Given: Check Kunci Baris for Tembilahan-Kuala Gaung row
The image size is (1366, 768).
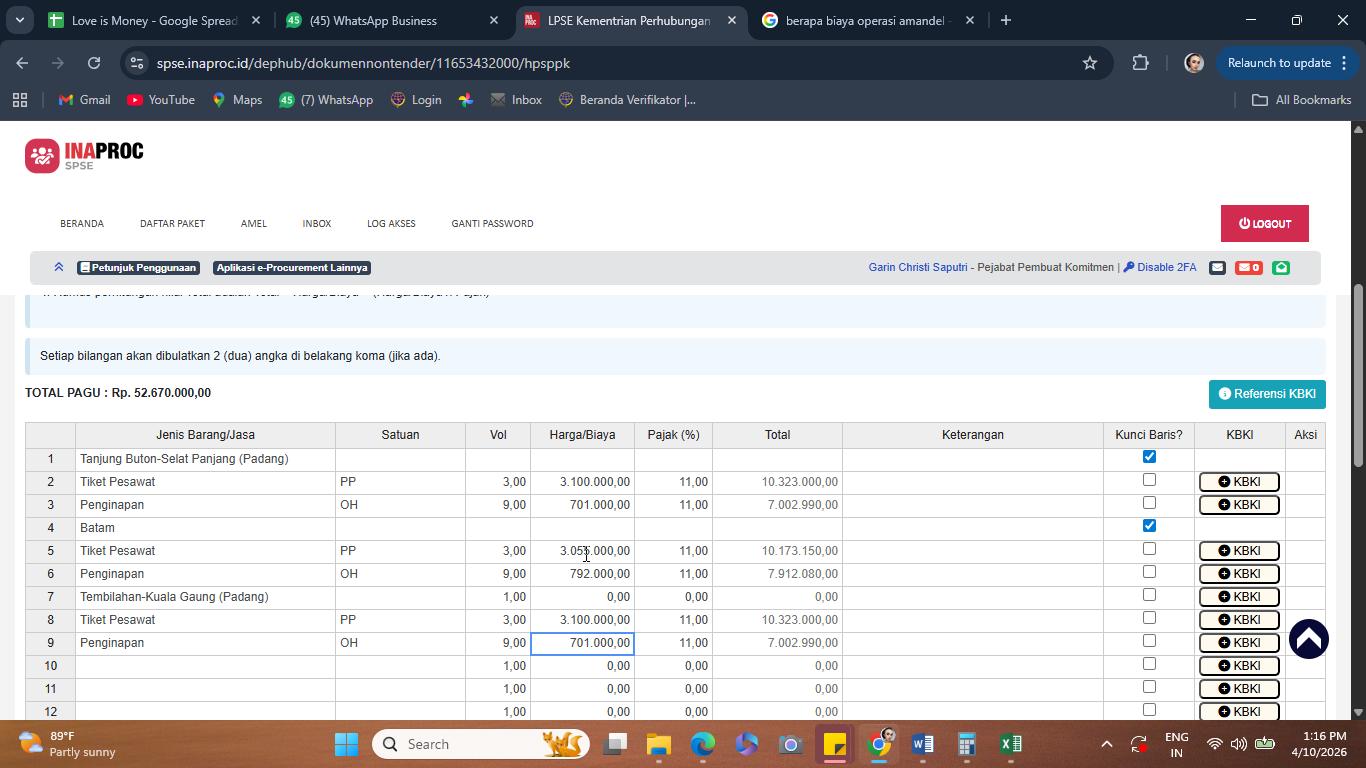Looking at the screenshot, I should tap(1149, 595).
